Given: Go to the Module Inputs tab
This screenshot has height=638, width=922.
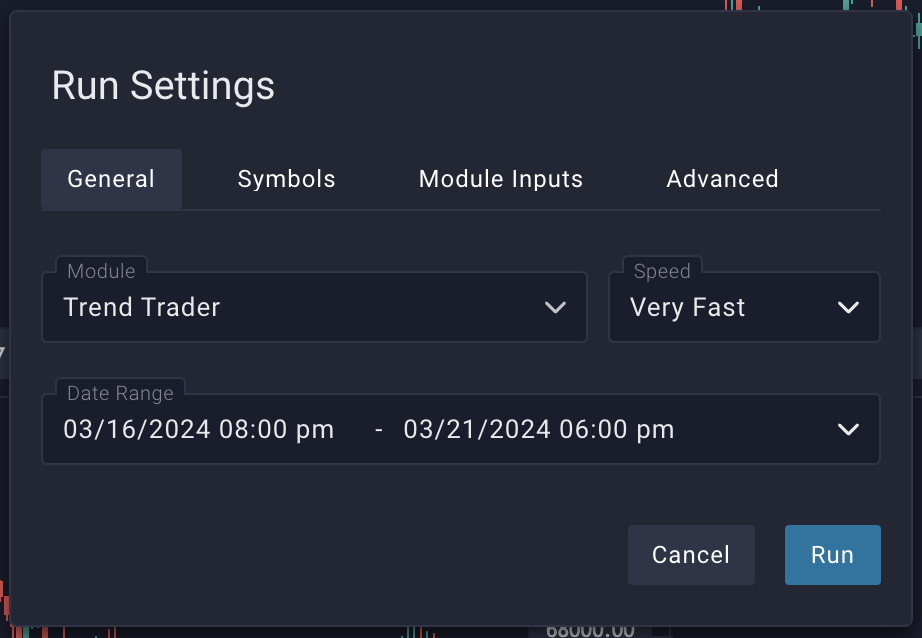Looking at the screenshot, I should (500, 180).
